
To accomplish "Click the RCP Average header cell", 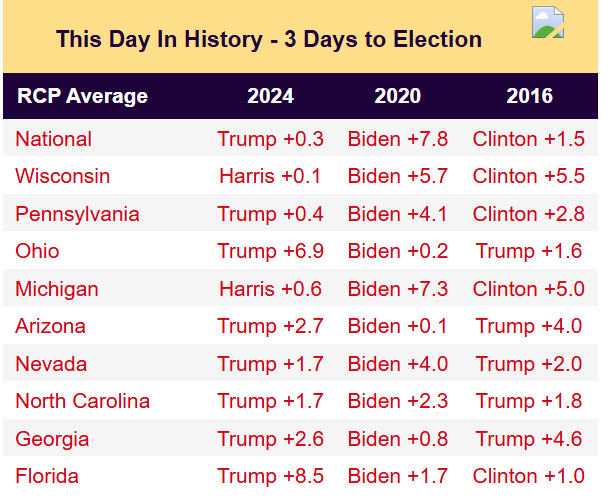I will [82, 96].
